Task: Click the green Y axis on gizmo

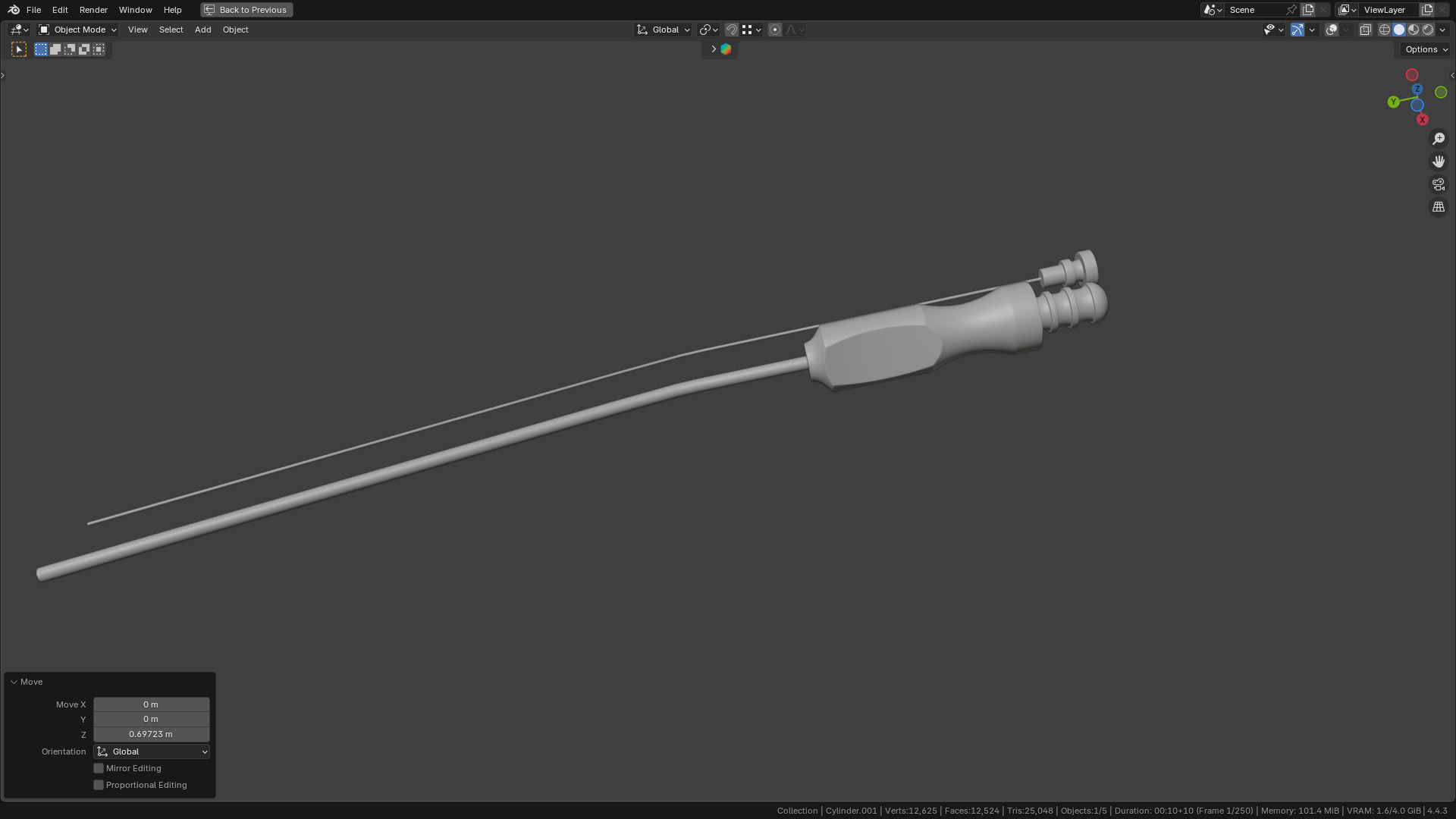Action: pos(1393,102)
